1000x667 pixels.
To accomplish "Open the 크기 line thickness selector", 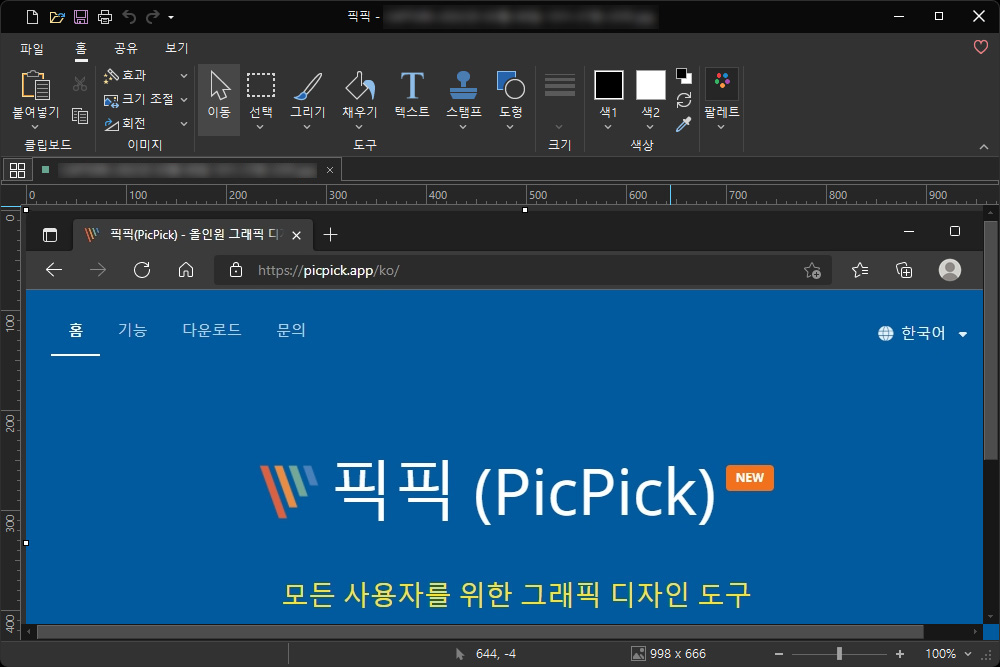I will (559, 99).
